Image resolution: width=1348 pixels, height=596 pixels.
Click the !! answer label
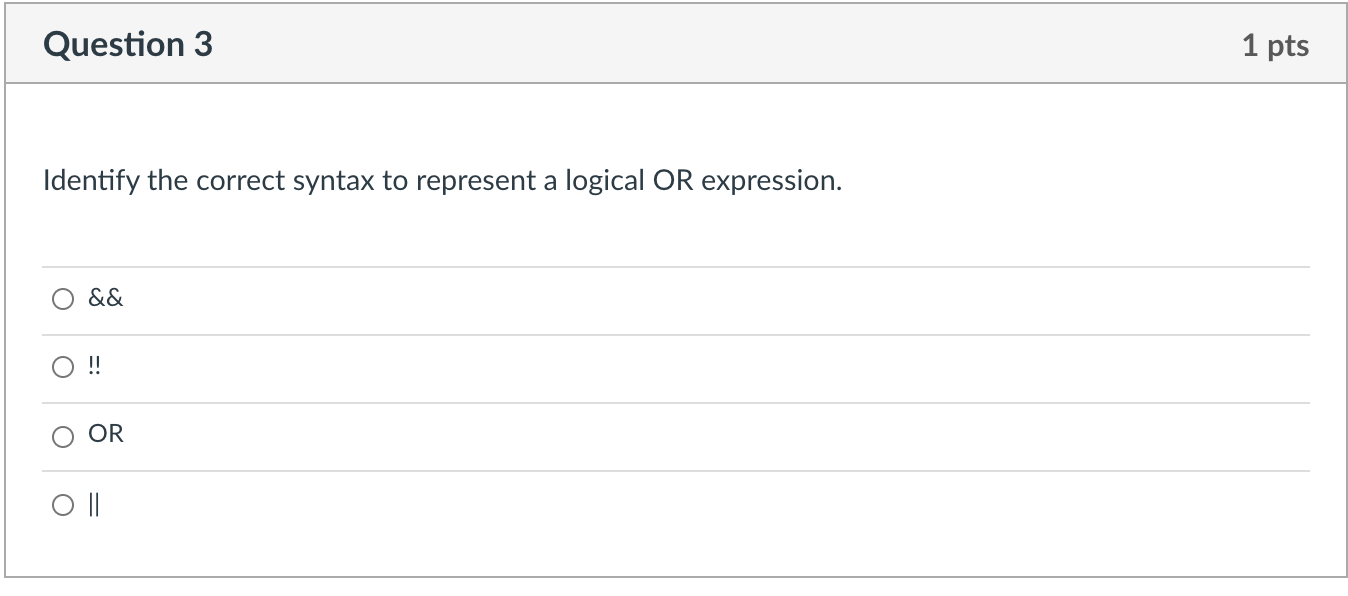[94, 365]
